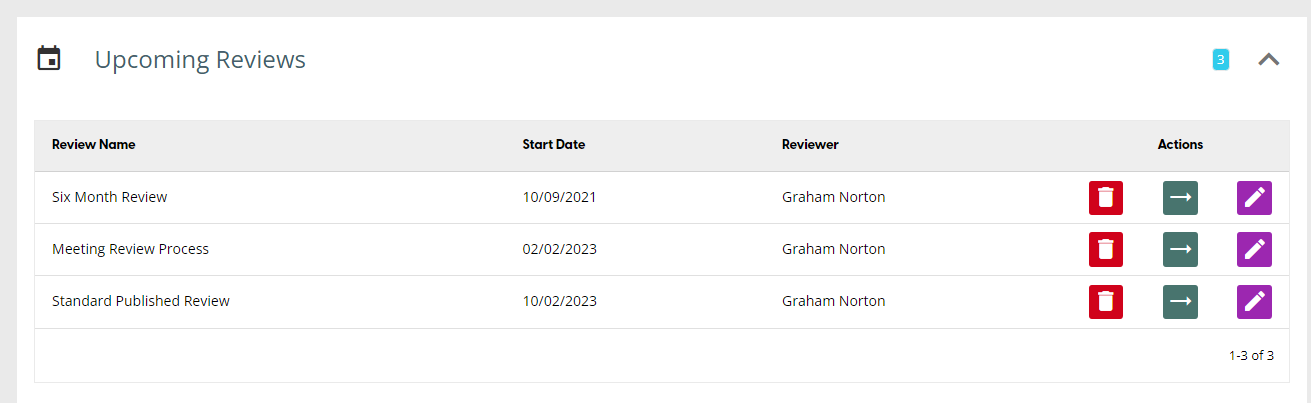Open Standard Published Review with arrow button
Viewport: 1311px width, 403px height.
1180,301
